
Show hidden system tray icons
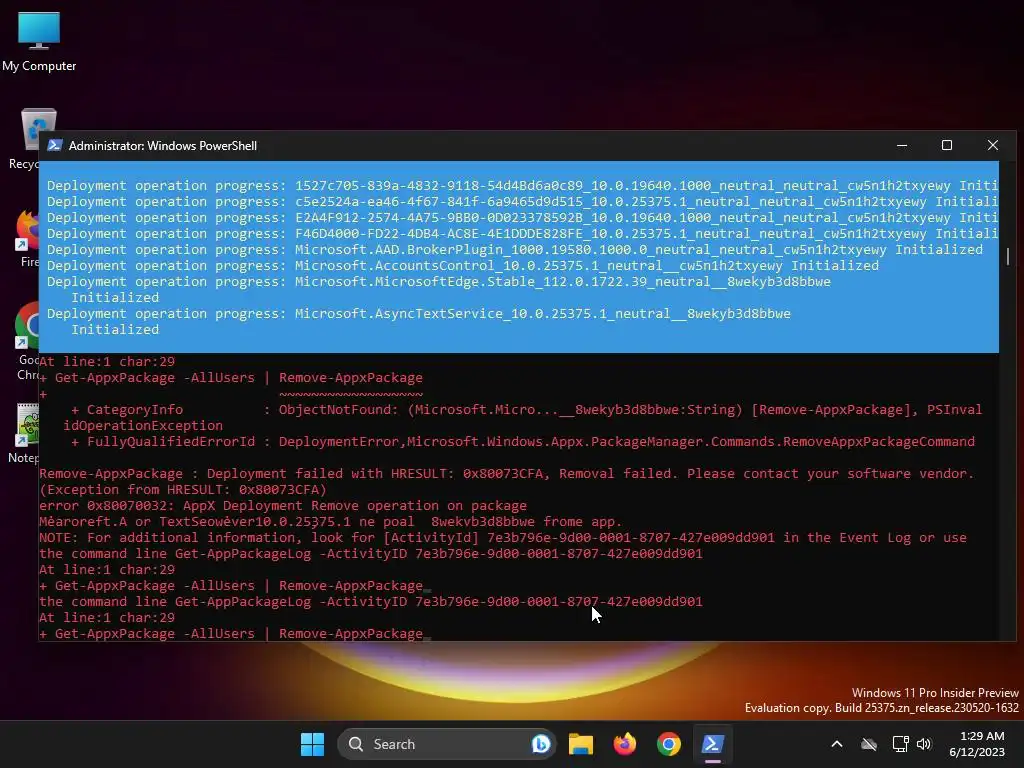click(837, 744)
